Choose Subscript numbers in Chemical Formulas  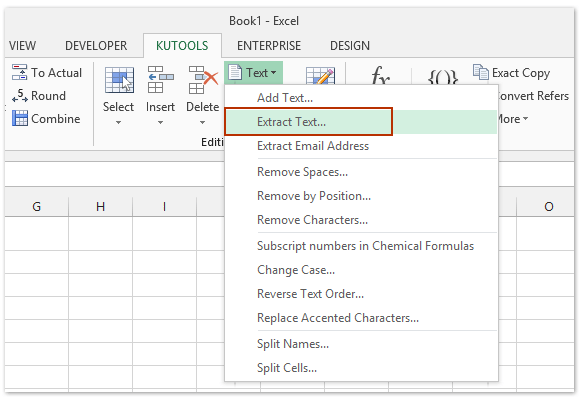pyautogui.click(x=361, y=246)
